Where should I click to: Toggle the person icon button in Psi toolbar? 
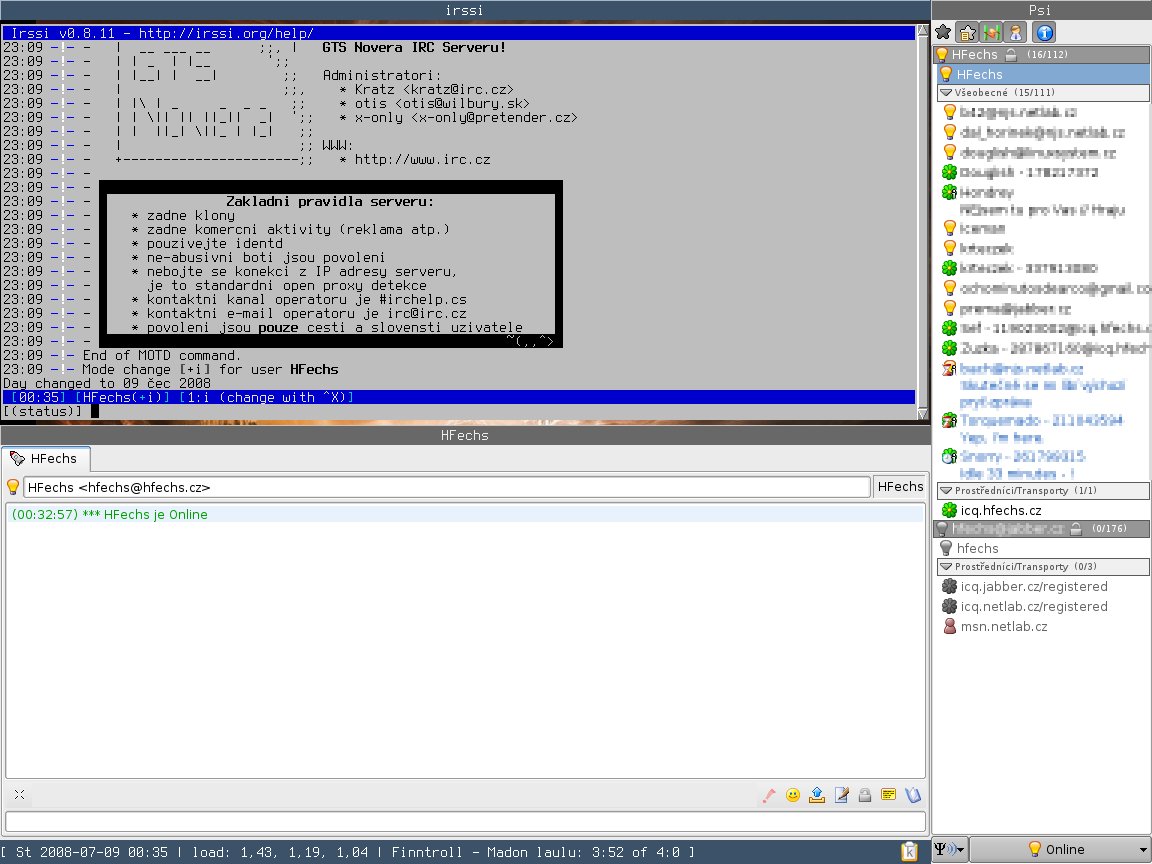tap(1016, 32)
